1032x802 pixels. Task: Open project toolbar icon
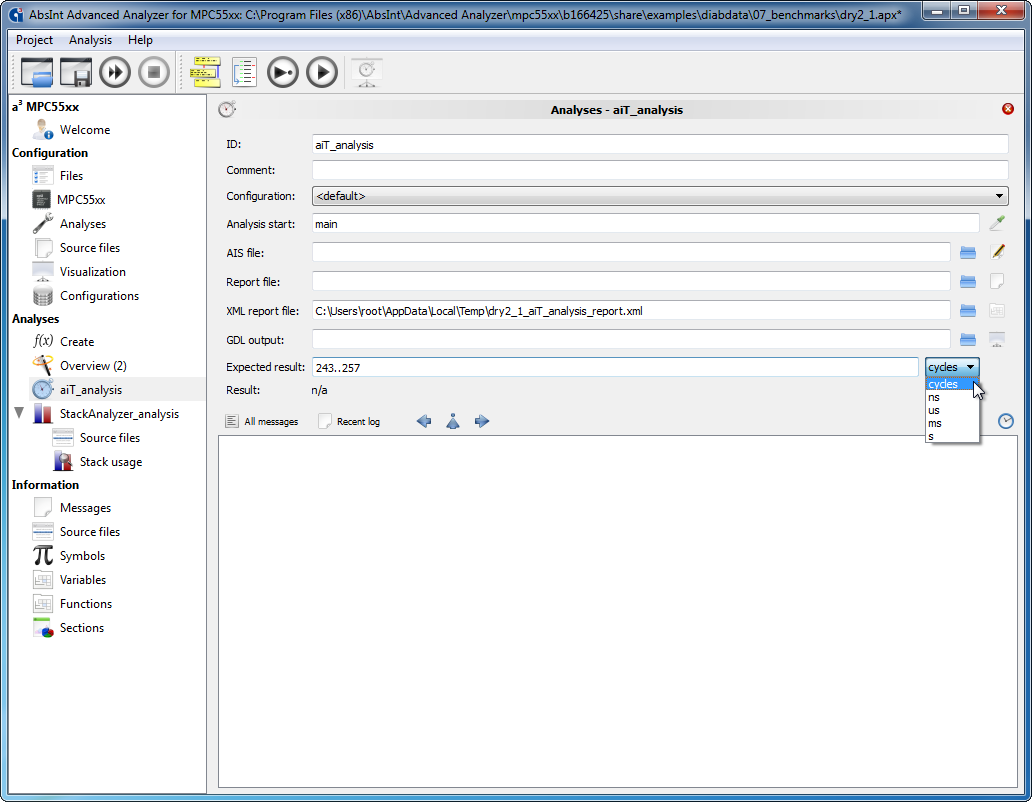(37, 72)
